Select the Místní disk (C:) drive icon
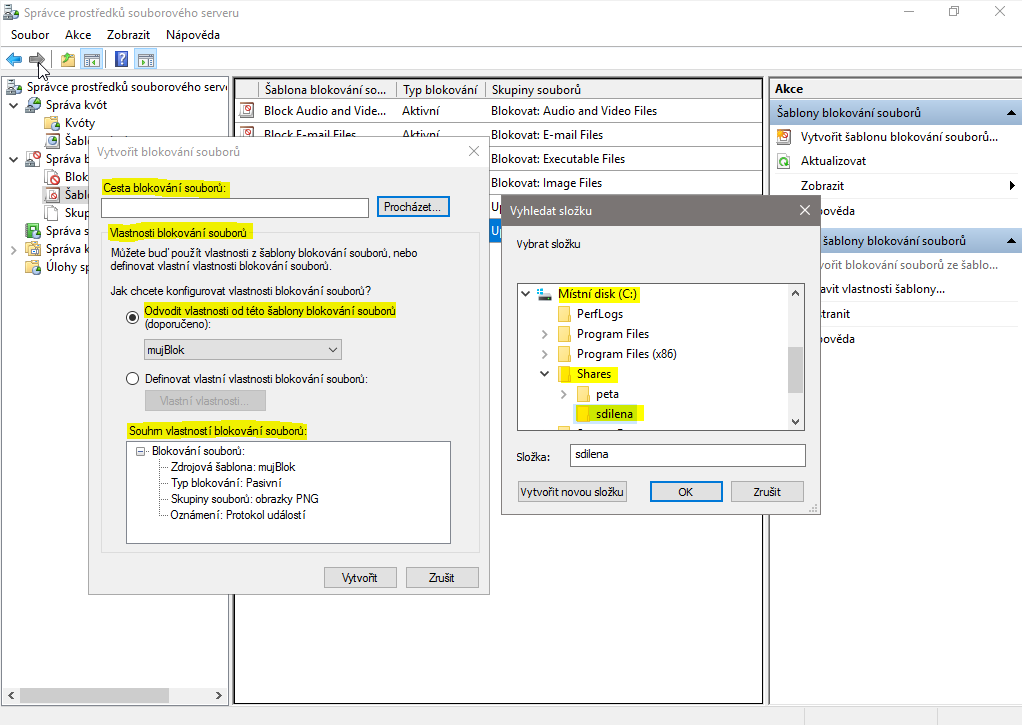1022x725 pixels. [545, 294]
